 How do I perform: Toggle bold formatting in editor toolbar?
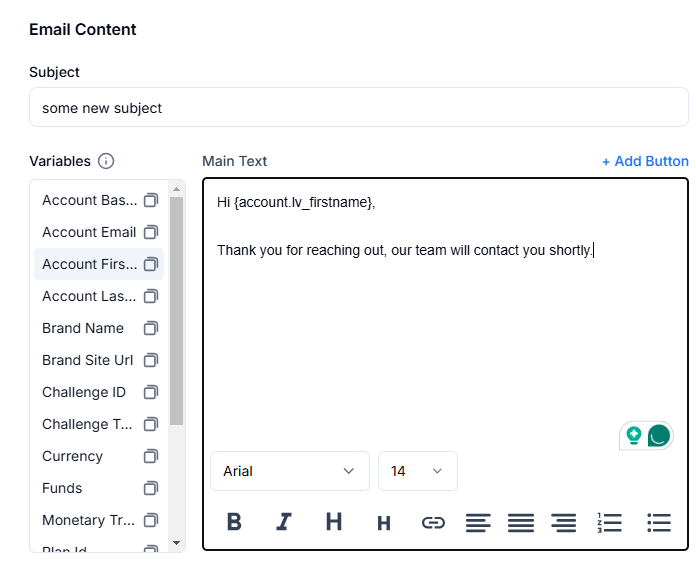click(234, 522)
